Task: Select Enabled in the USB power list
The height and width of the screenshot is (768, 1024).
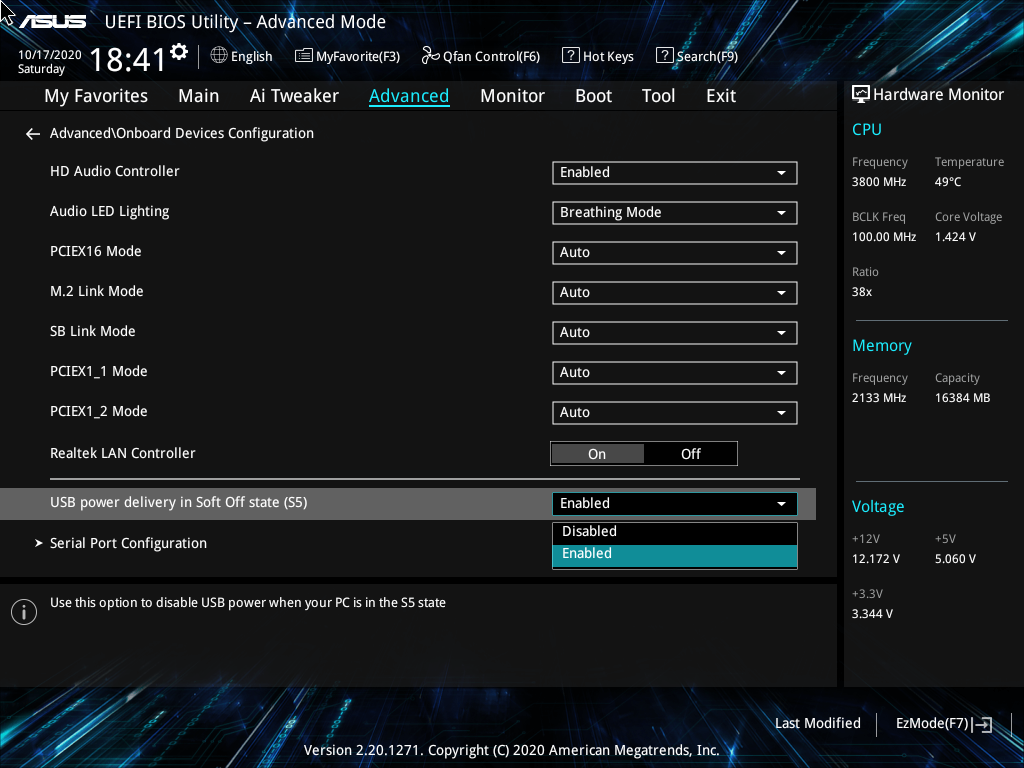Action: (675, 555)
